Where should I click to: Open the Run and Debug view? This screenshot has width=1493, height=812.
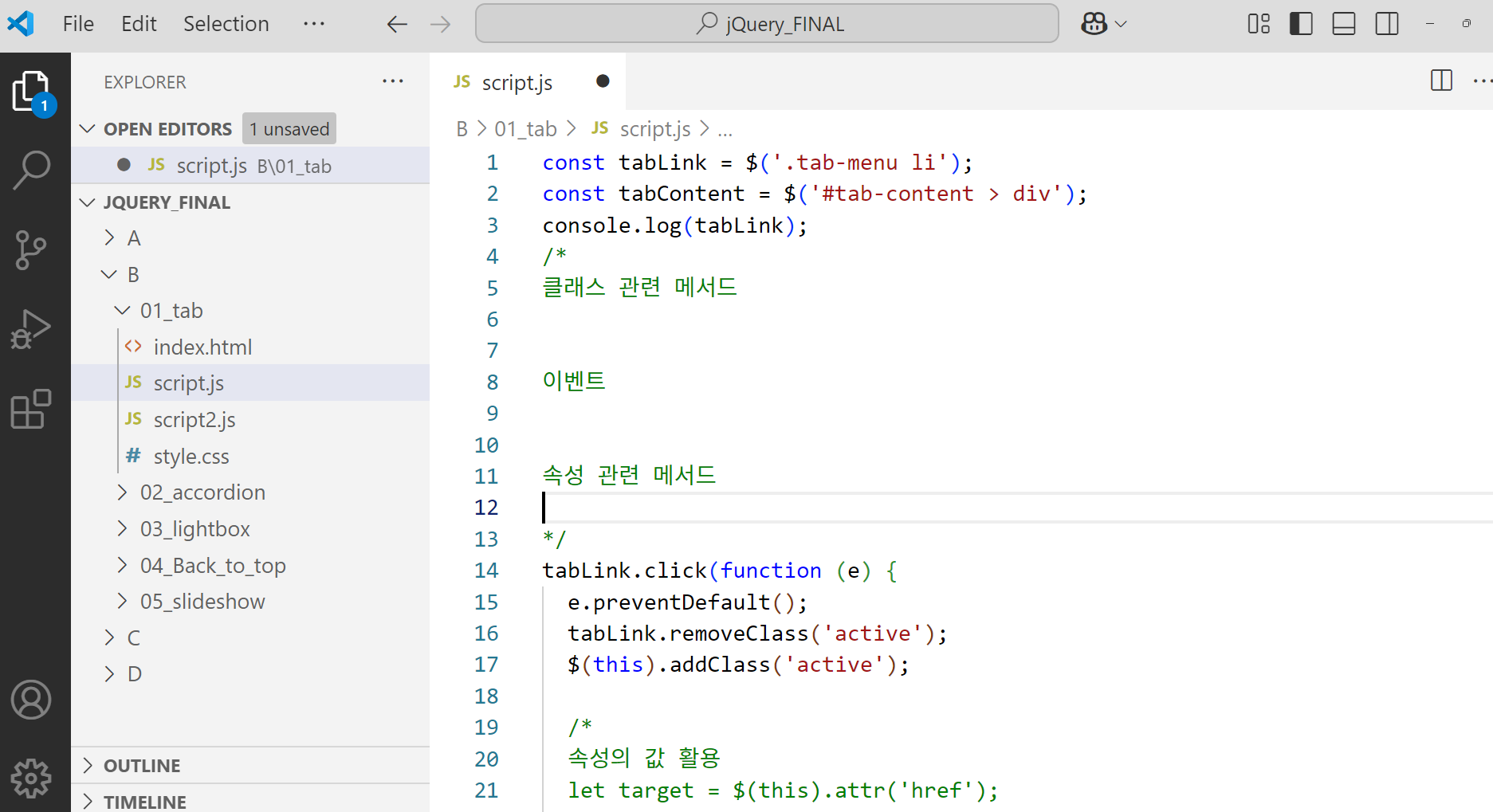[32, 328]
